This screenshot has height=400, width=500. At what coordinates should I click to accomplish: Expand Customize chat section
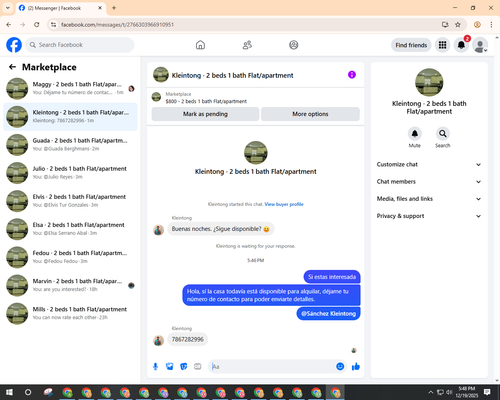[x=429, y=164]
